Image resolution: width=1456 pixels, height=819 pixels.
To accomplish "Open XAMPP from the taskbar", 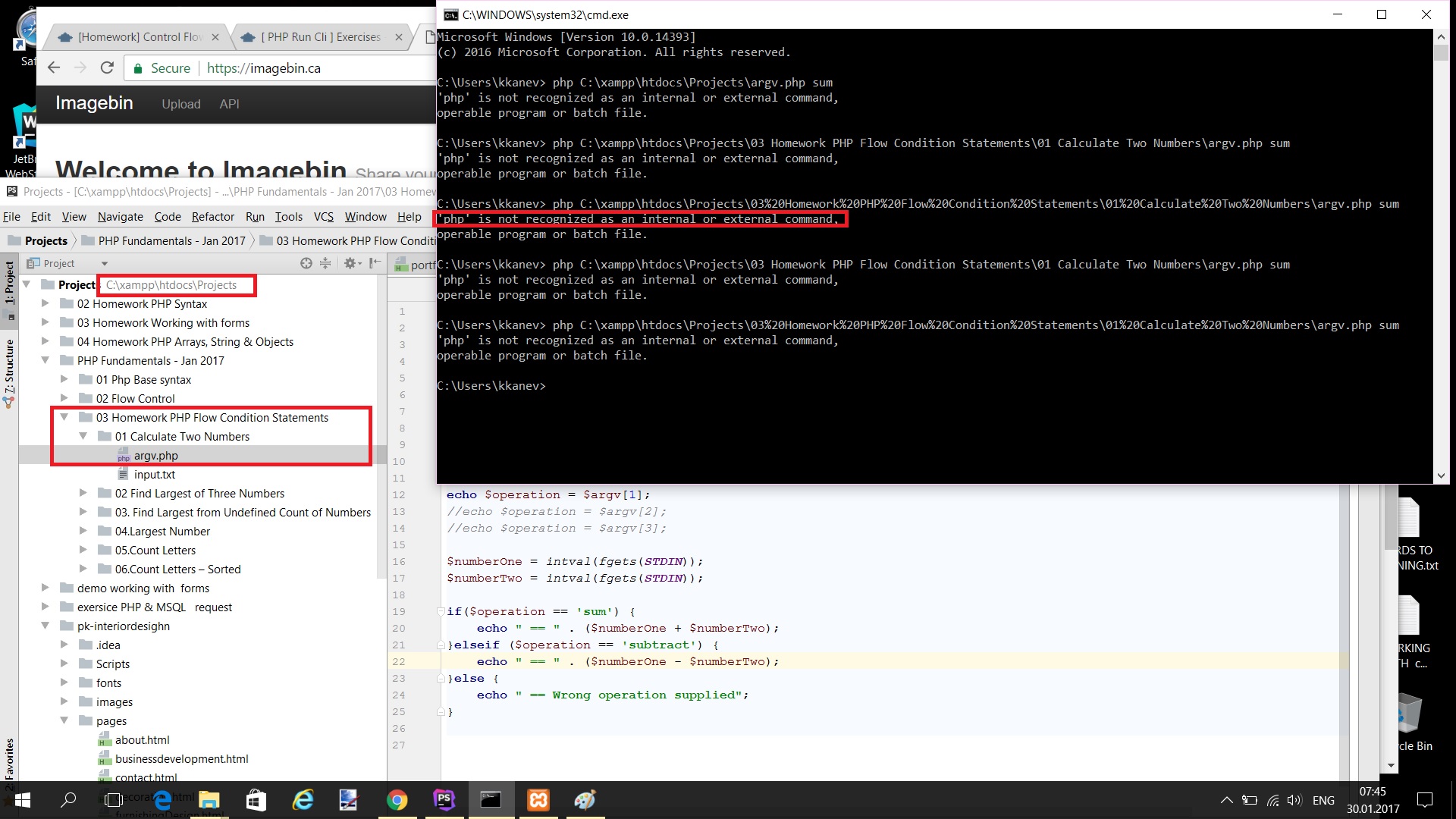I will 538,799.
